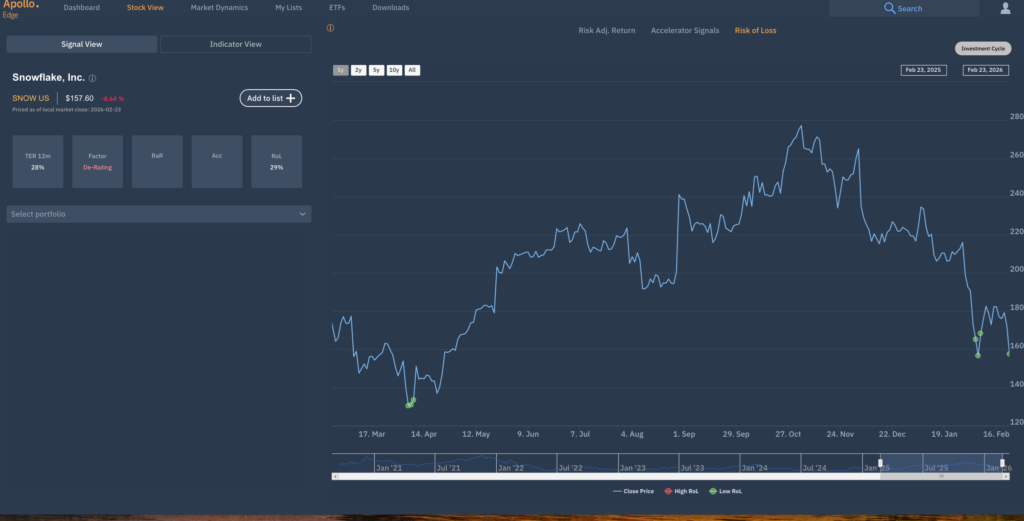Toggle Low RoL markers in legend
The image size is (1024, 521).
pyautogui.click(x=726, y=491)
